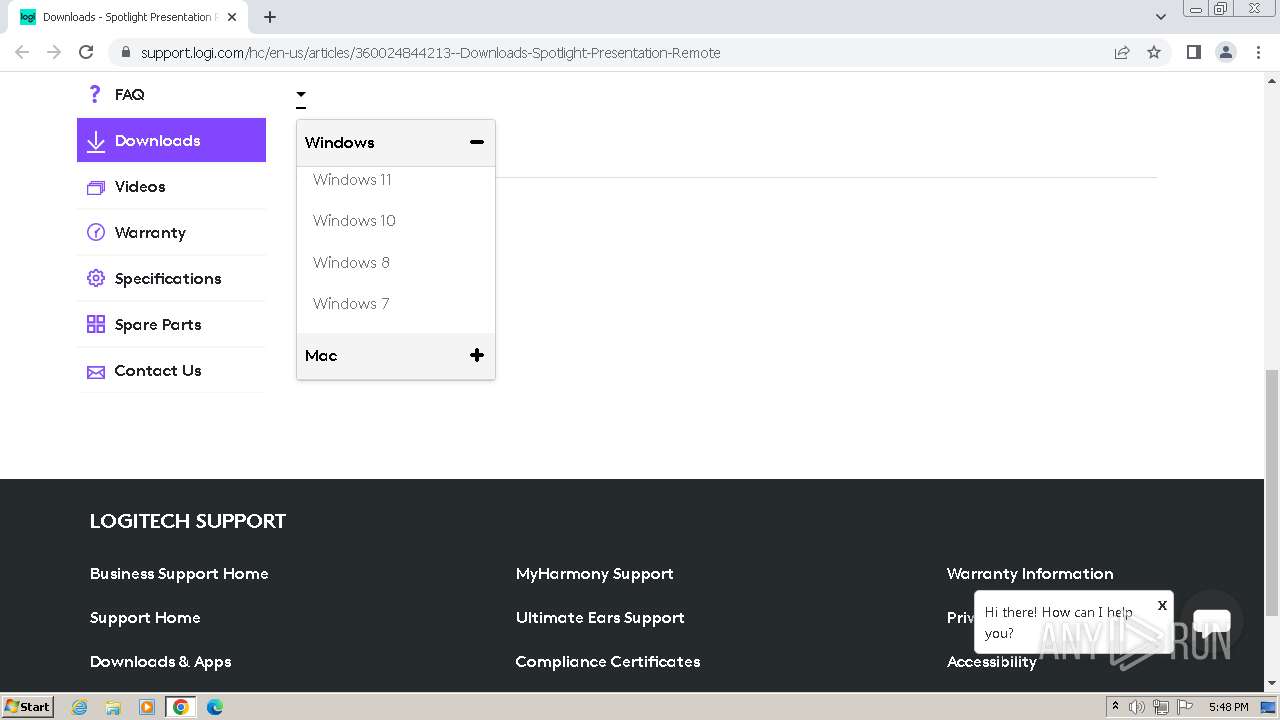Open Business Support Home footer link
1280x720 pixels.
[x=179, y=574]
